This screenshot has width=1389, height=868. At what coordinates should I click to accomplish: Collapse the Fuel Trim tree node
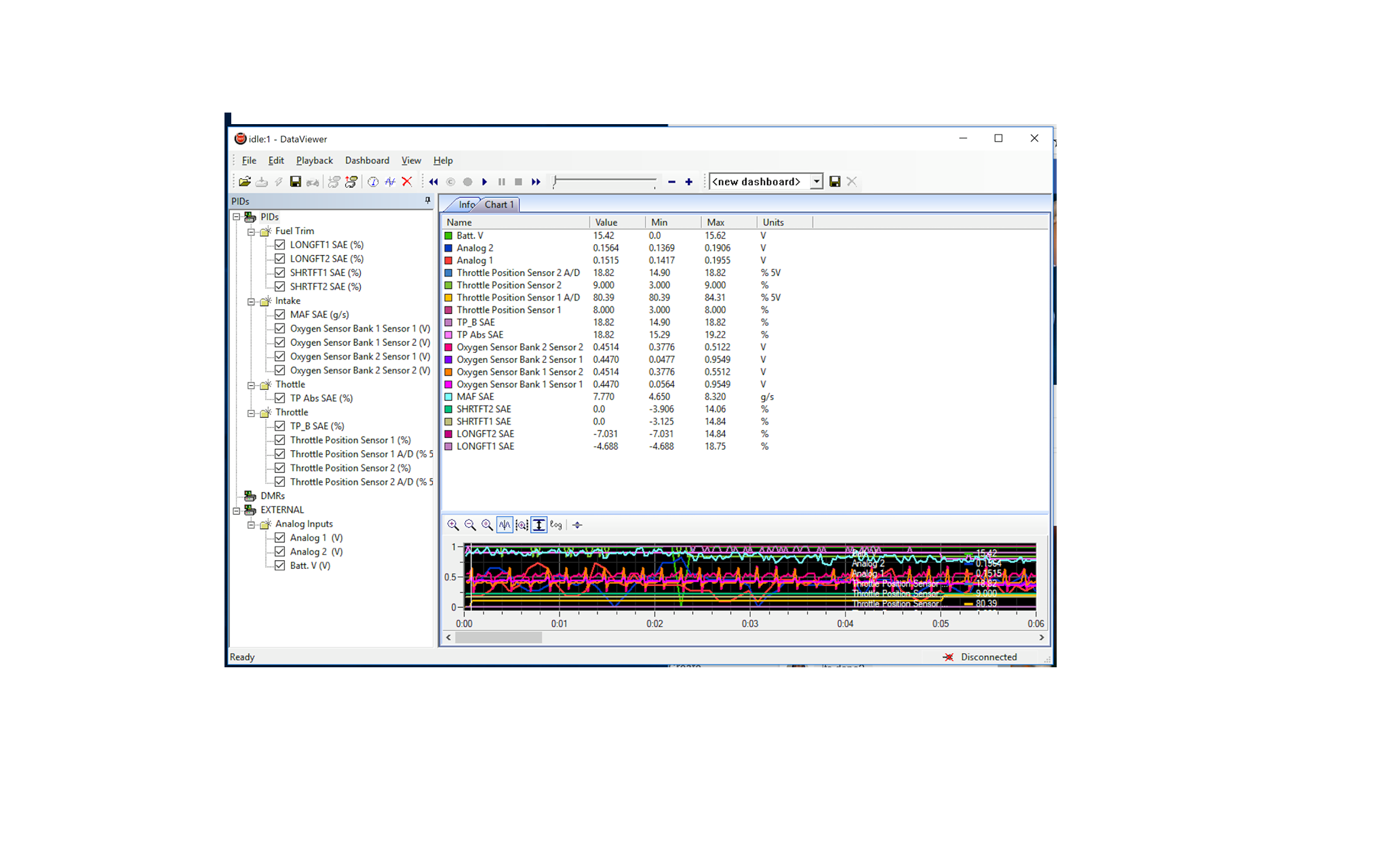(251, 232)
